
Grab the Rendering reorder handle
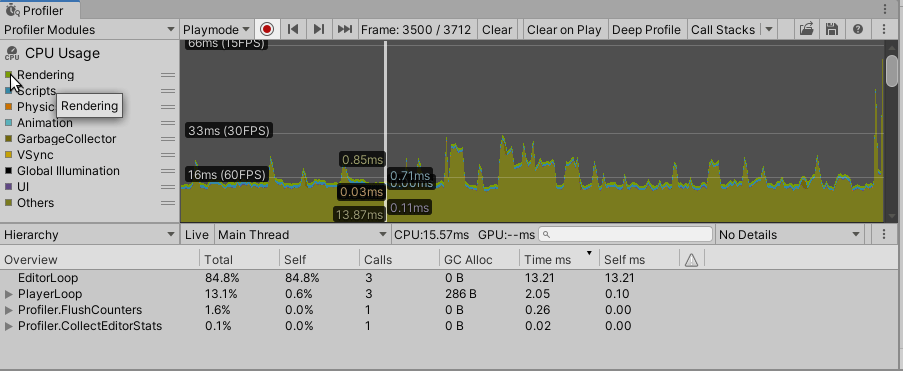point(168,75)
